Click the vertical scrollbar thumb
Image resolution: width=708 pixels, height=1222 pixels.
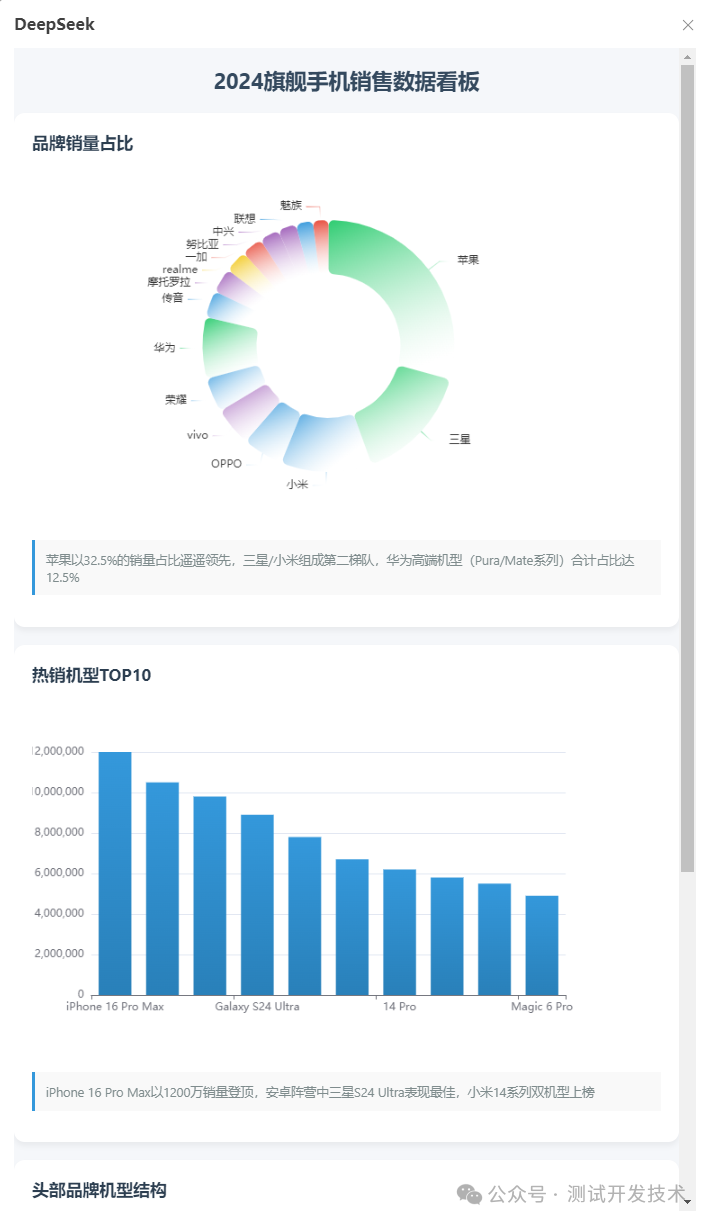(x=688, y=468)
